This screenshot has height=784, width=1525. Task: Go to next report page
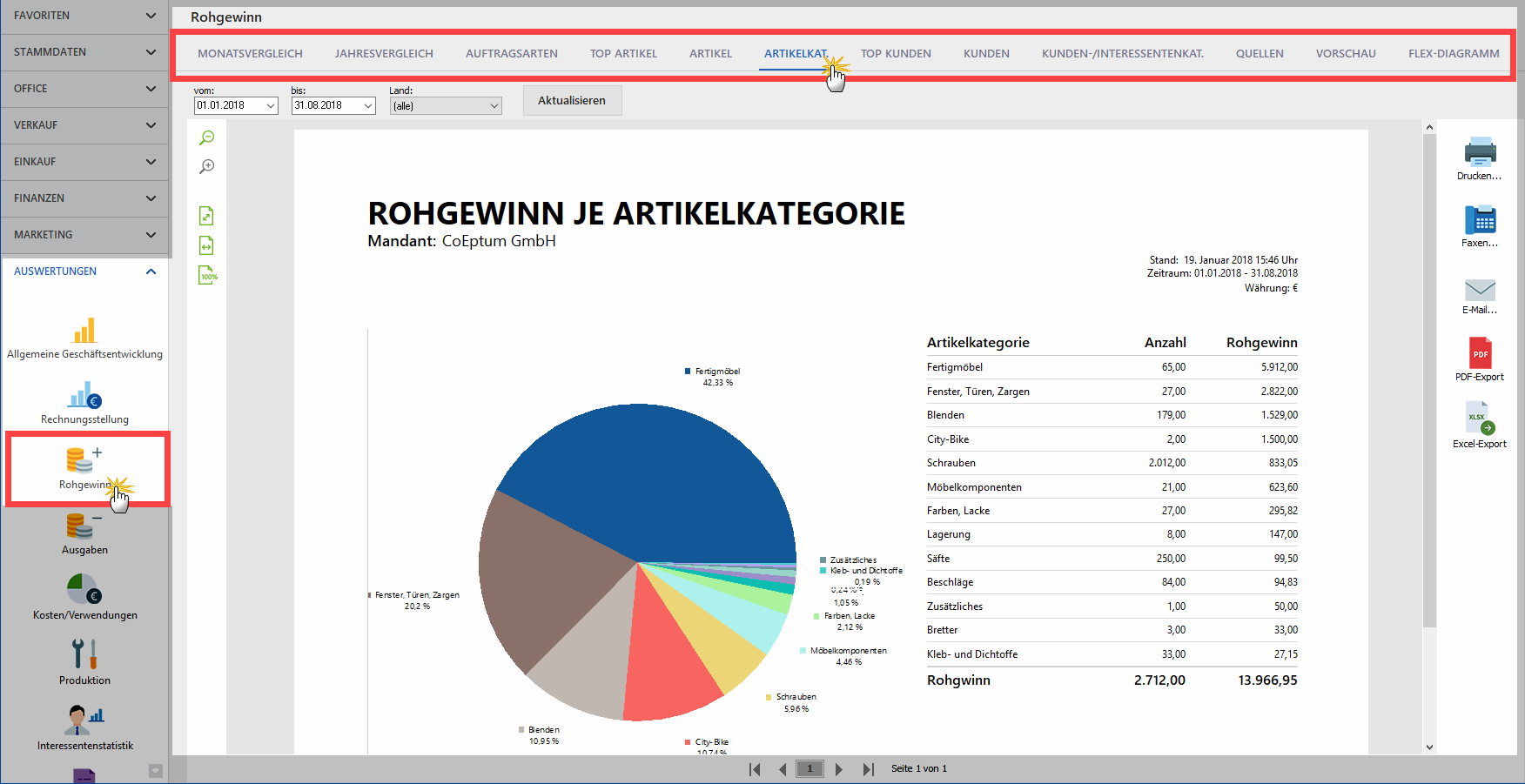pos(839,769)
